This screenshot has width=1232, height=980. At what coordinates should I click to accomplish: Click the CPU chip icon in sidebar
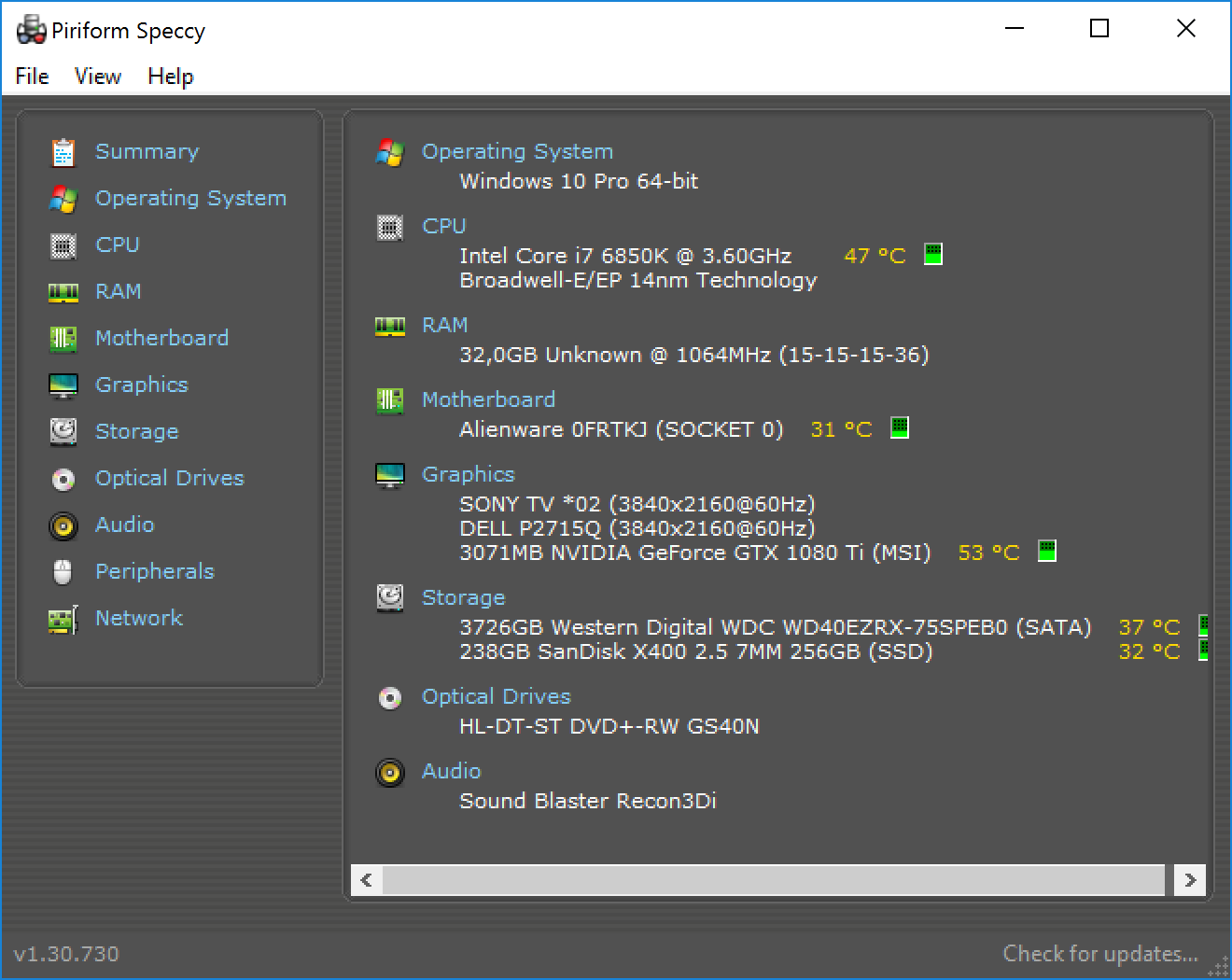pyautogui.click(x=63, y=245)
